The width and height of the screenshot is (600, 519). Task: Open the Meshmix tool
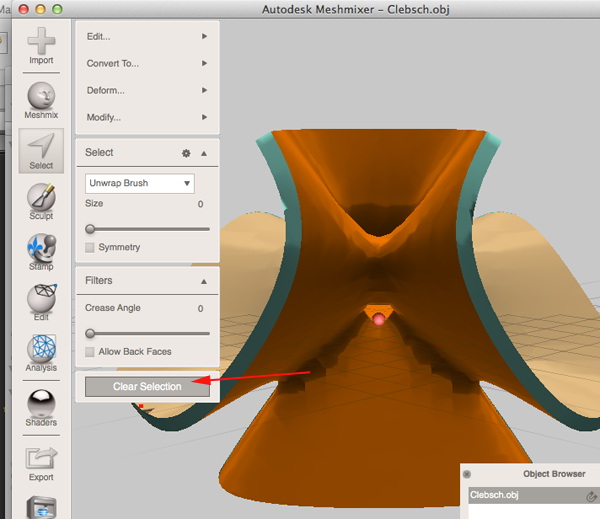point(41,100)
